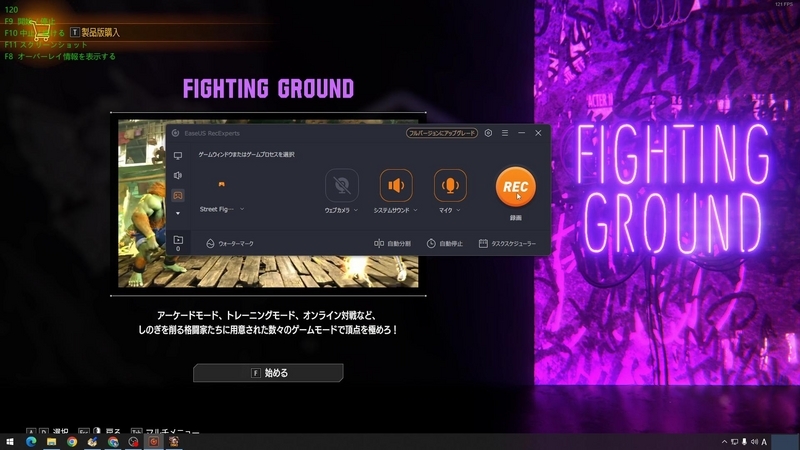Screen dimensions: 800x450
Task: Toggle system sound recording
Action: (x=396, y=185)
